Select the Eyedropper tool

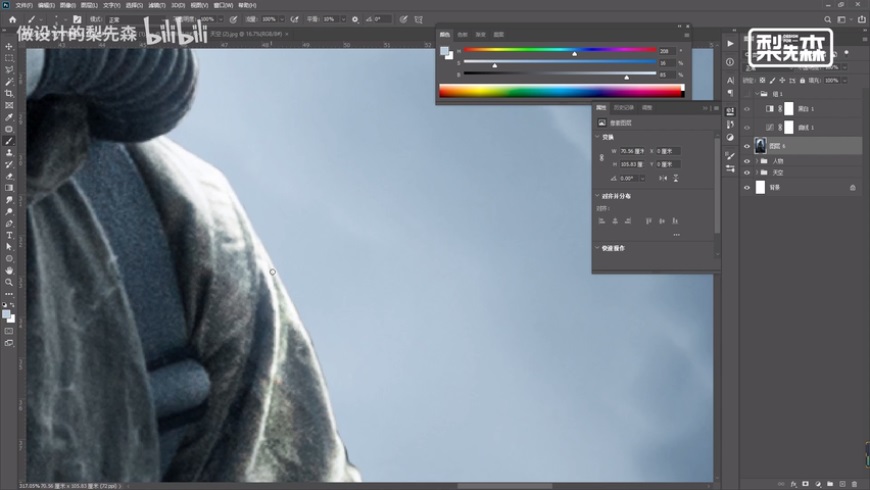point(9,117)
